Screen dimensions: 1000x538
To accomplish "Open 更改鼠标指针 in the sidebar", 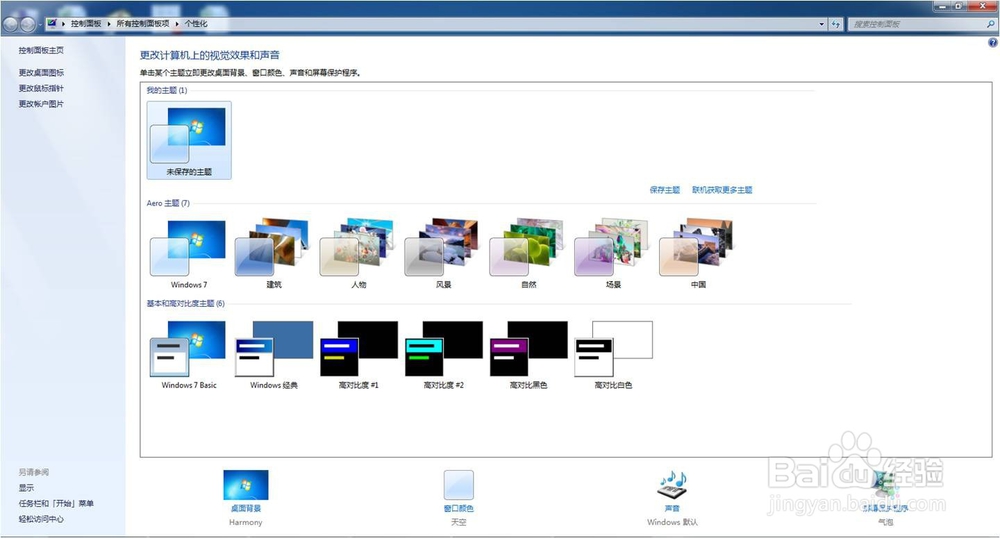I will click(41, 88).
